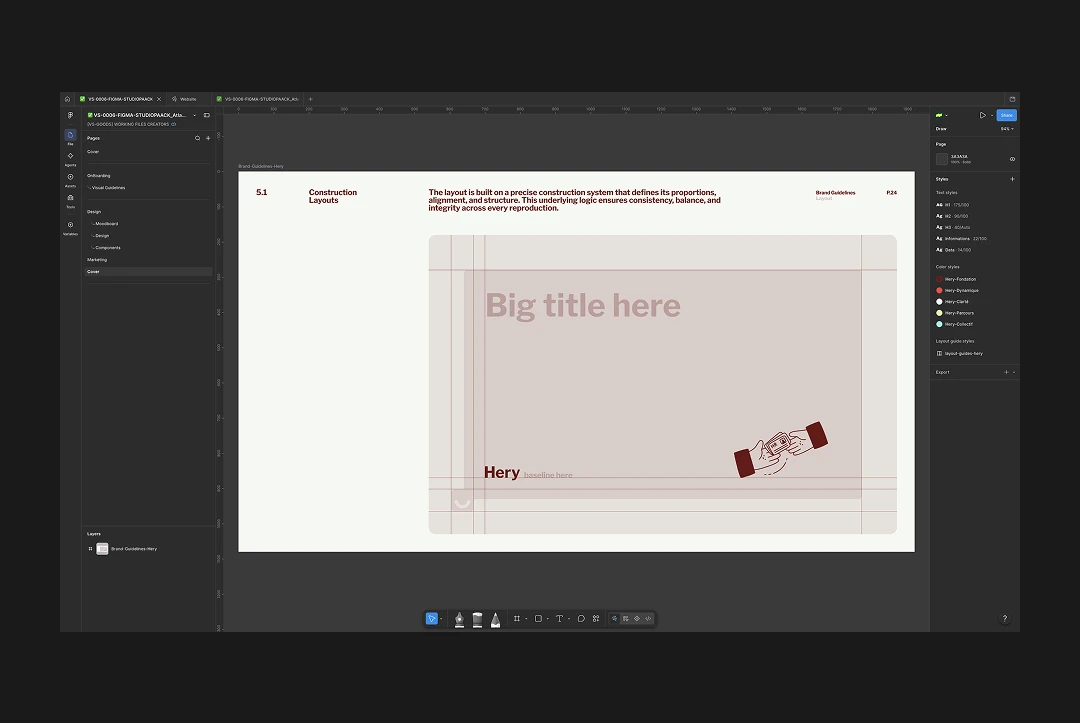The image size is (1080, 723).
Task: Open the help question mark button
Action: (1005, 618)
